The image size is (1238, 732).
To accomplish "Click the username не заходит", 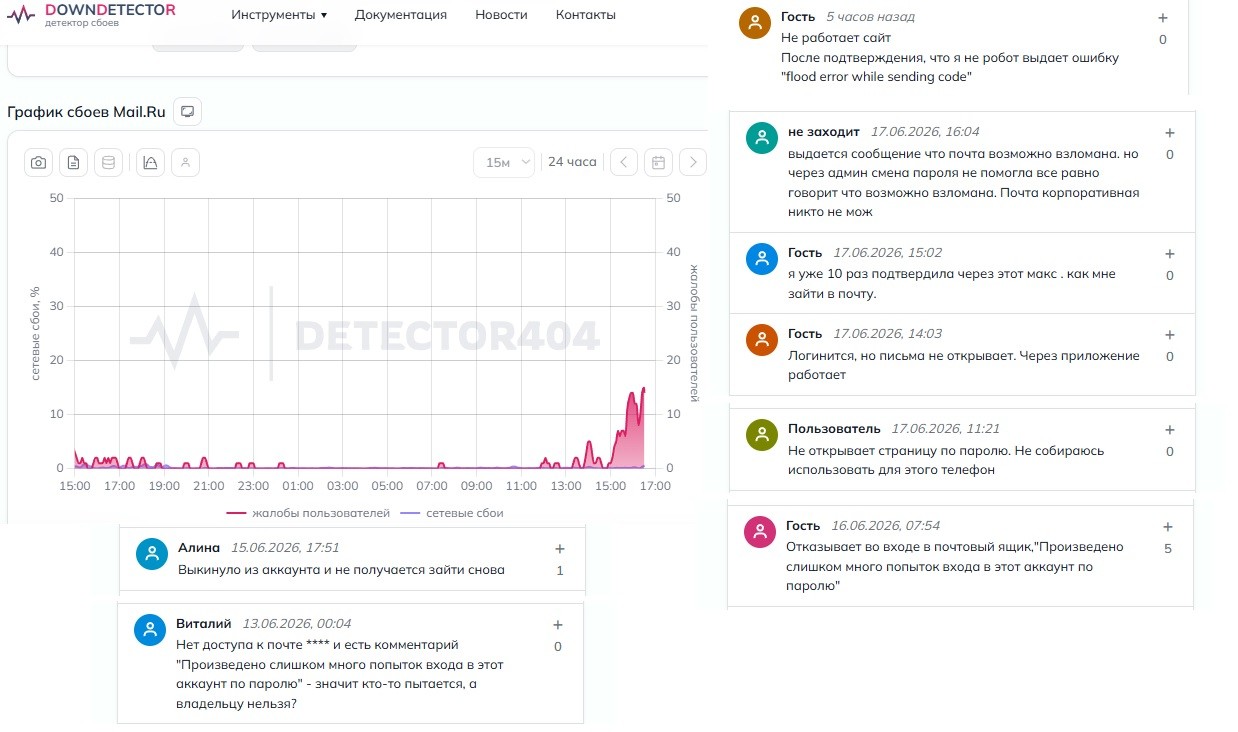I will [x=824, y=132].
